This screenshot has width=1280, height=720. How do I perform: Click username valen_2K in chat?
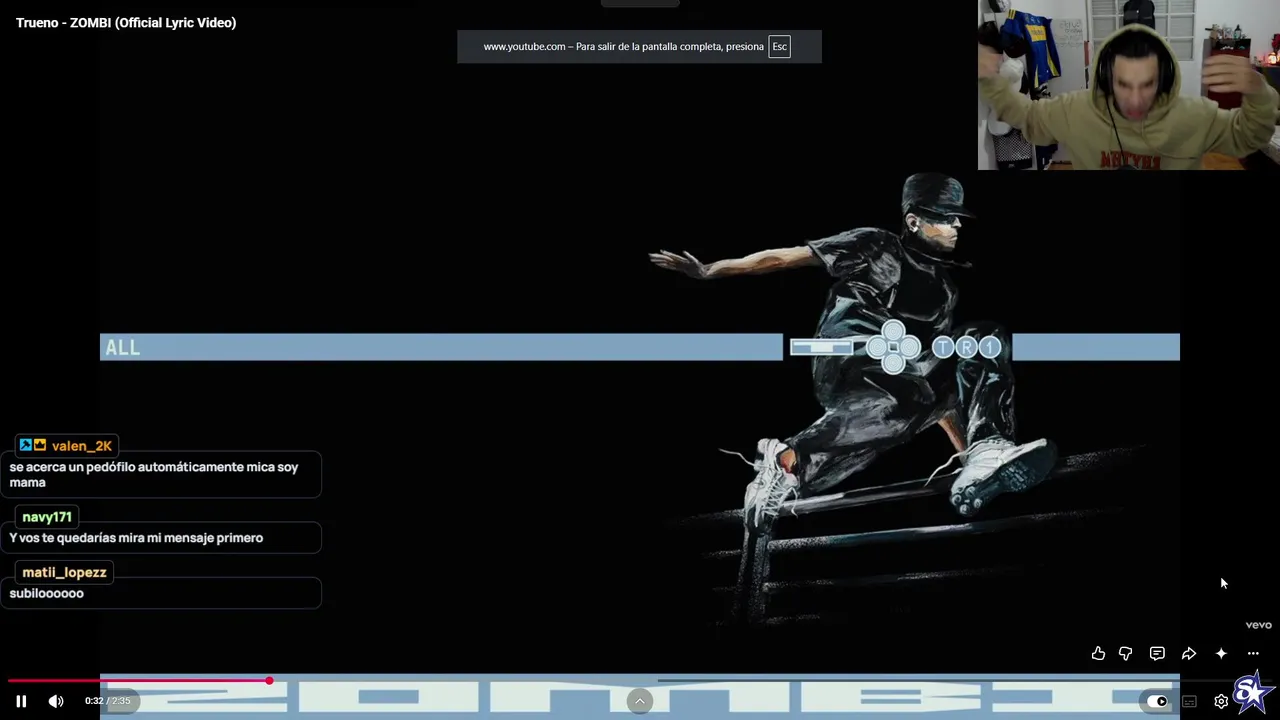click(x=82, y=446)
